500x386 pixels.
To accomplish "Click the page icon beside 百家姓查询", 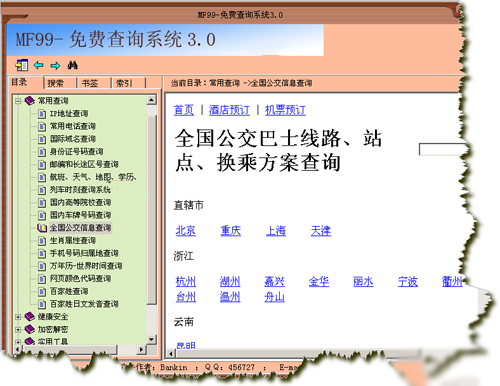I will click(42, 292).
